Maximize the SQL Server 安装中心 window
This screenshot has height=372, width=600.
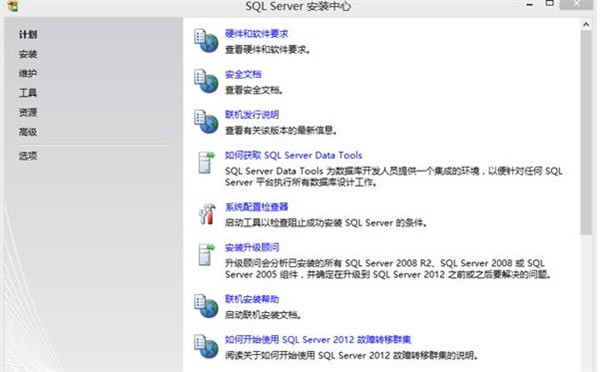(549, 4)
